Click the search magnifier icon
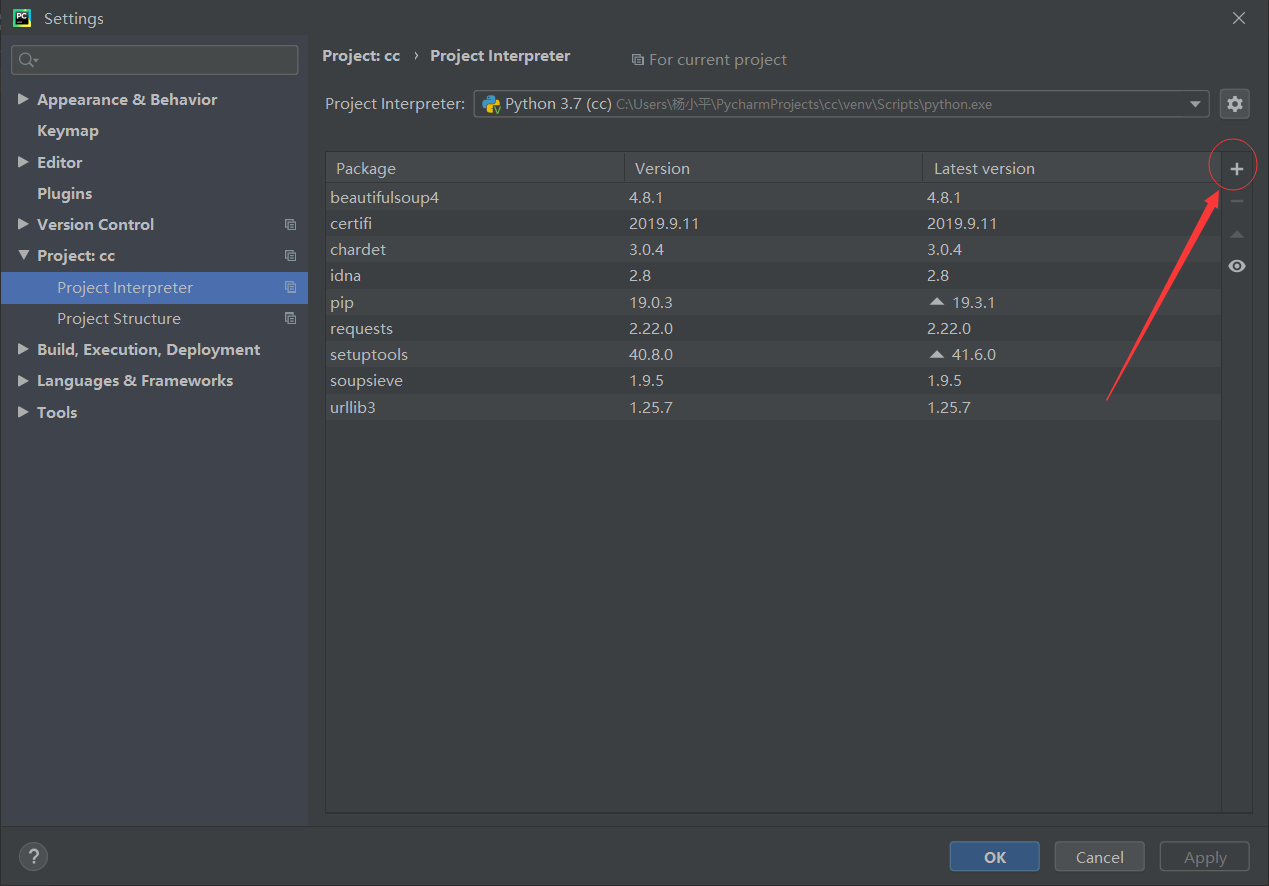 tap(28, 60)
